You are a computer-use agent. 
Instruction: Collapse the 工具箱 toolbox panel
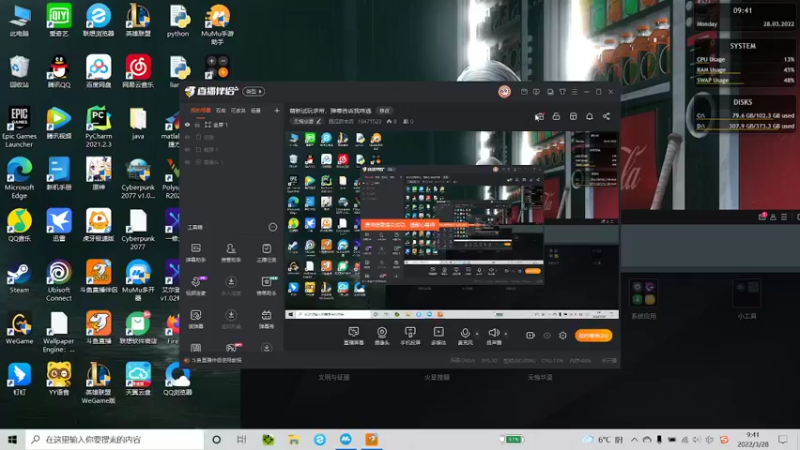point(272,227)
